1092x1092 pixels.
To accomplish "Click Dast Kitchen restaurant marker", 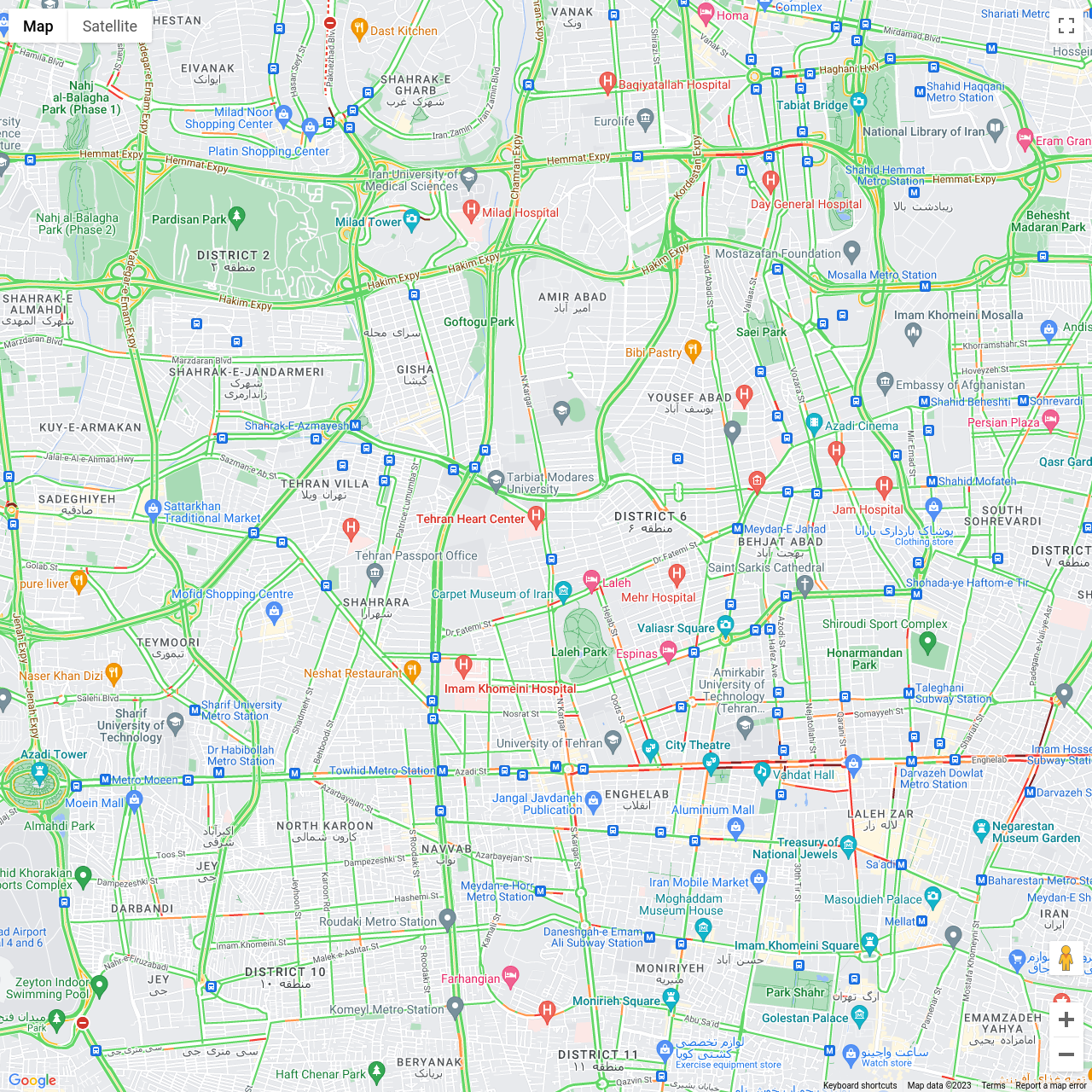I will point(359,28).
